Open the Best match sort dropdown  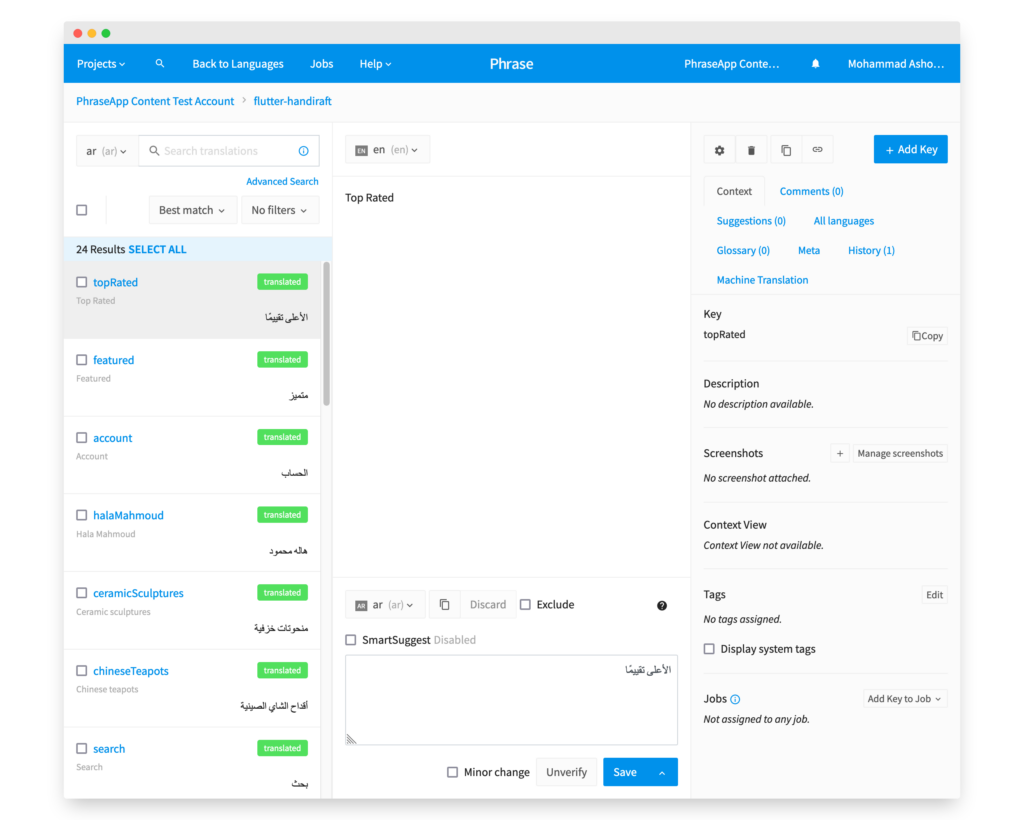click(x=192, y=210)
